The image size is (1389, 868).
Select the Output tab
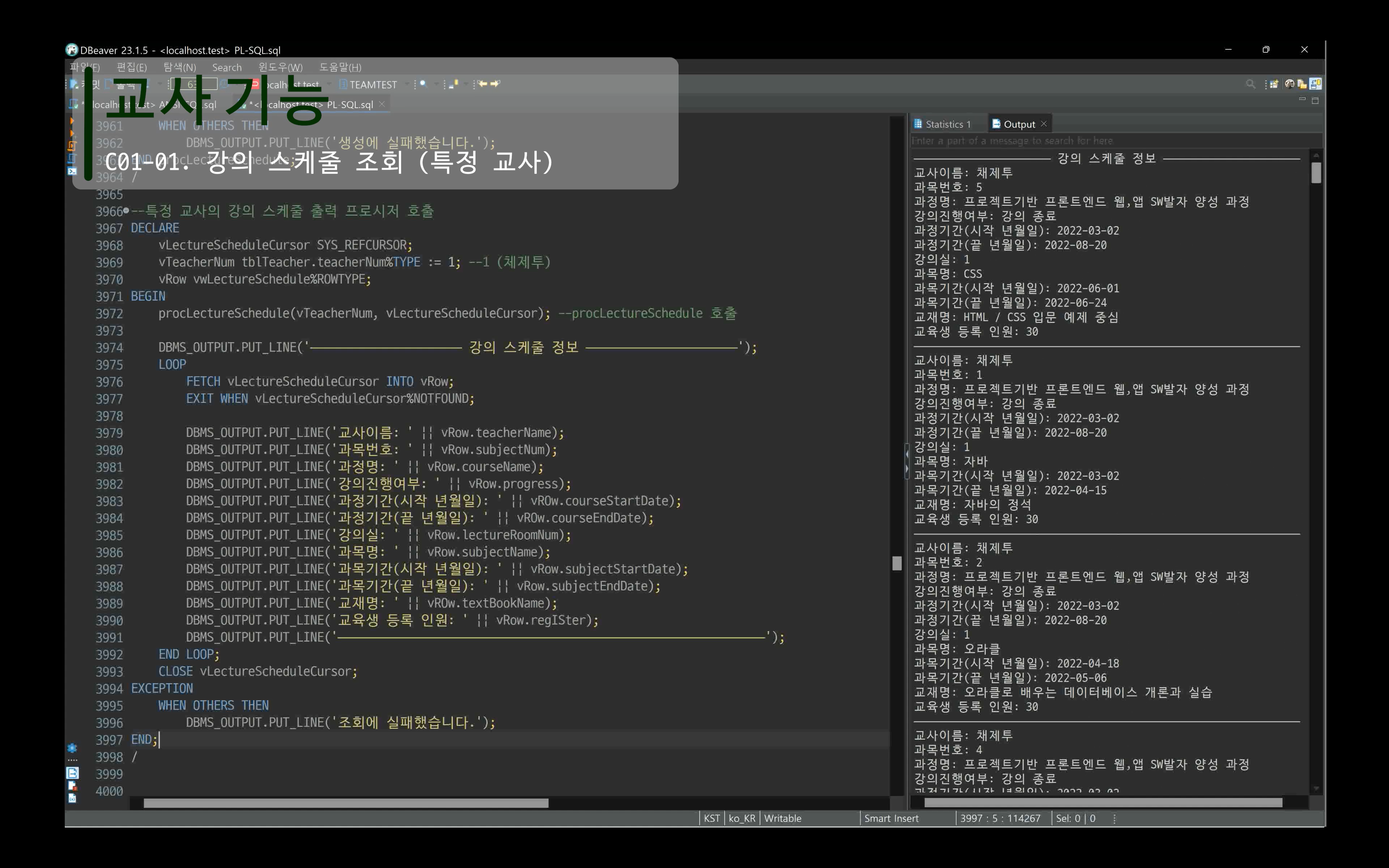pyautogui.click(x=1014, y=124)
